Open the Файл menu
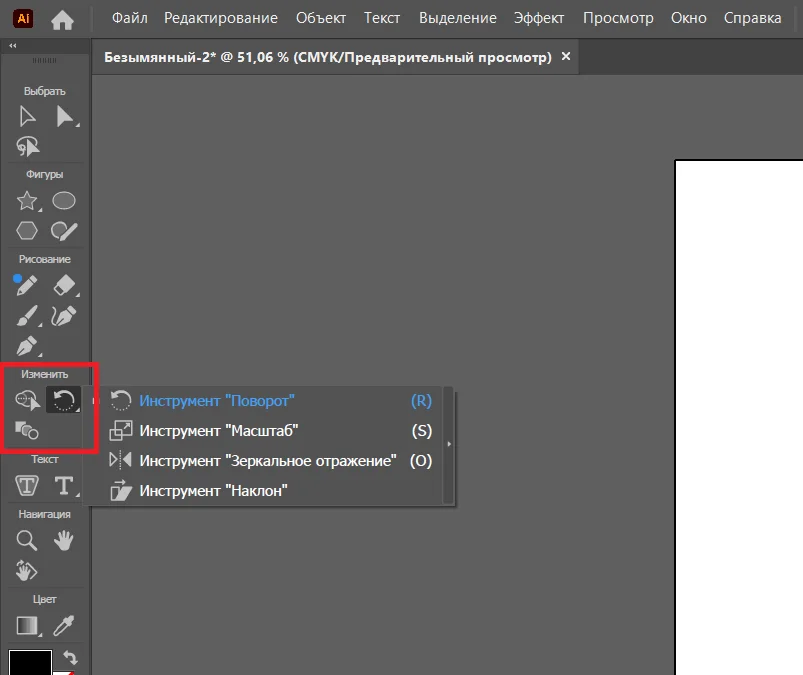 click(x=130, y=18)
